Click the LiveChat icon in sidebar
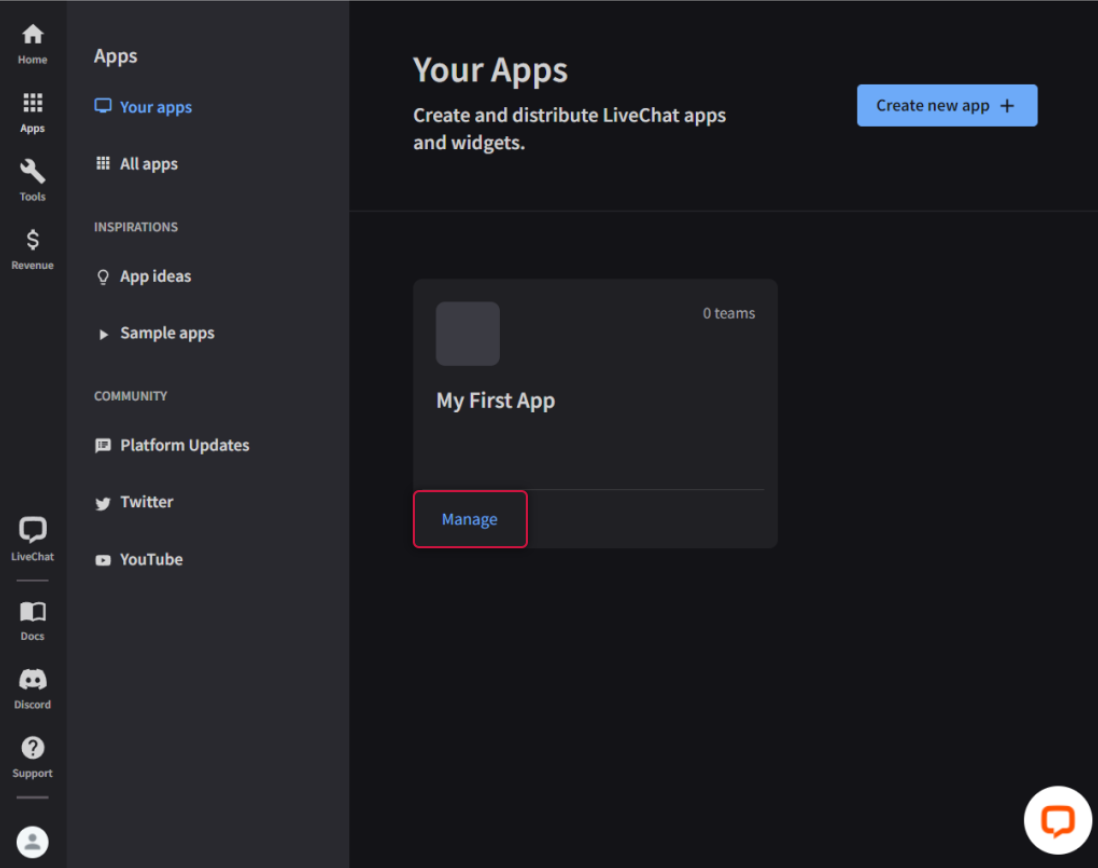 [x=32, y=531]
